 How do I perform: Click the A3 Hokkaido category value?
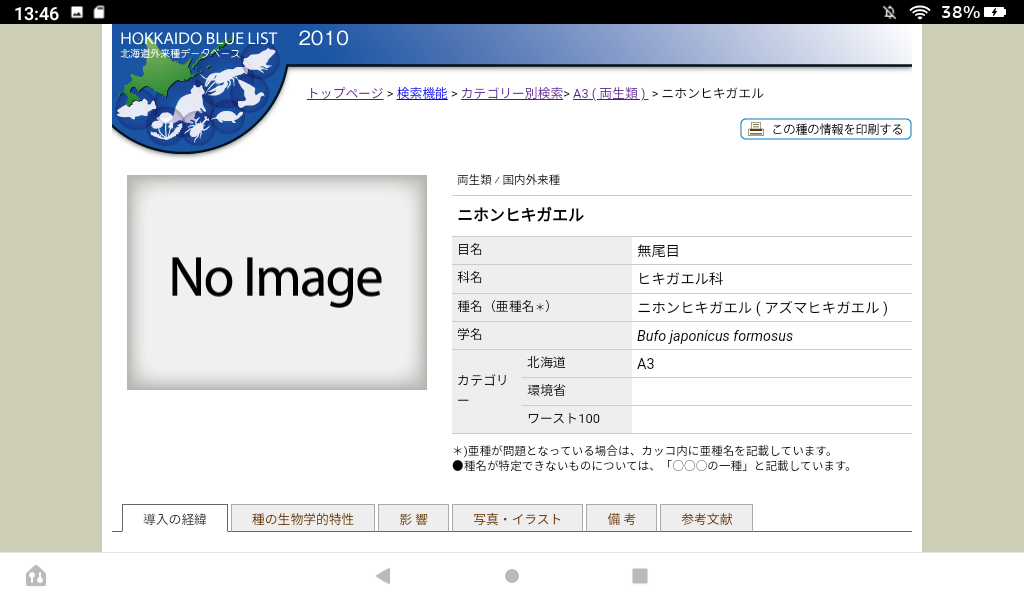645,364
